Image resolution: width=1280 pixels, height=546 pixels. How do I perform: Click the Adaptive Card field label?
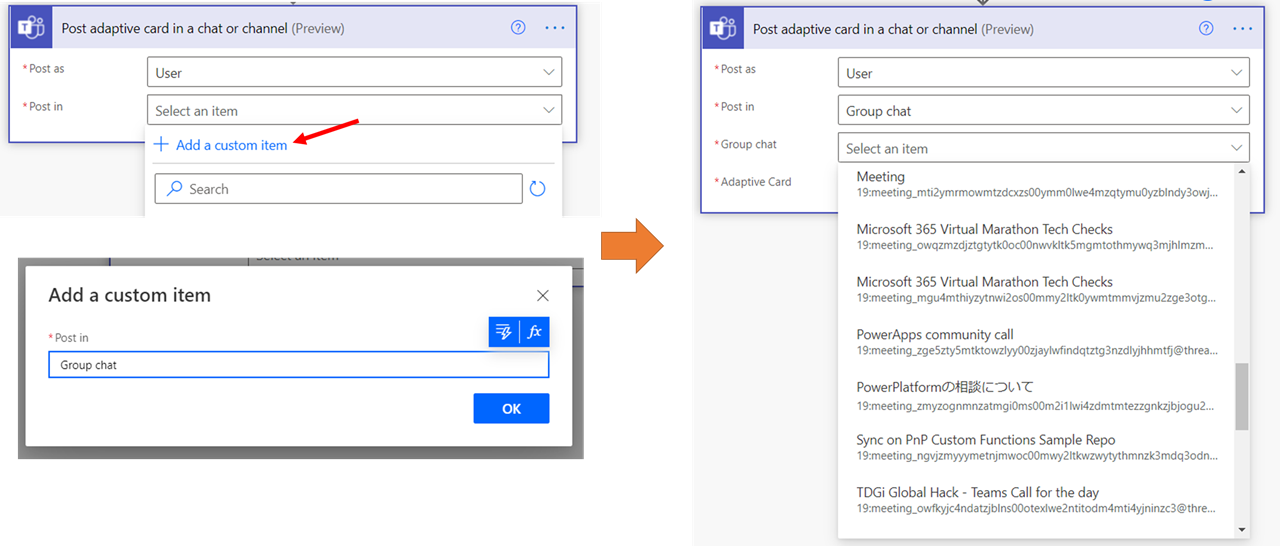(753, 182)
